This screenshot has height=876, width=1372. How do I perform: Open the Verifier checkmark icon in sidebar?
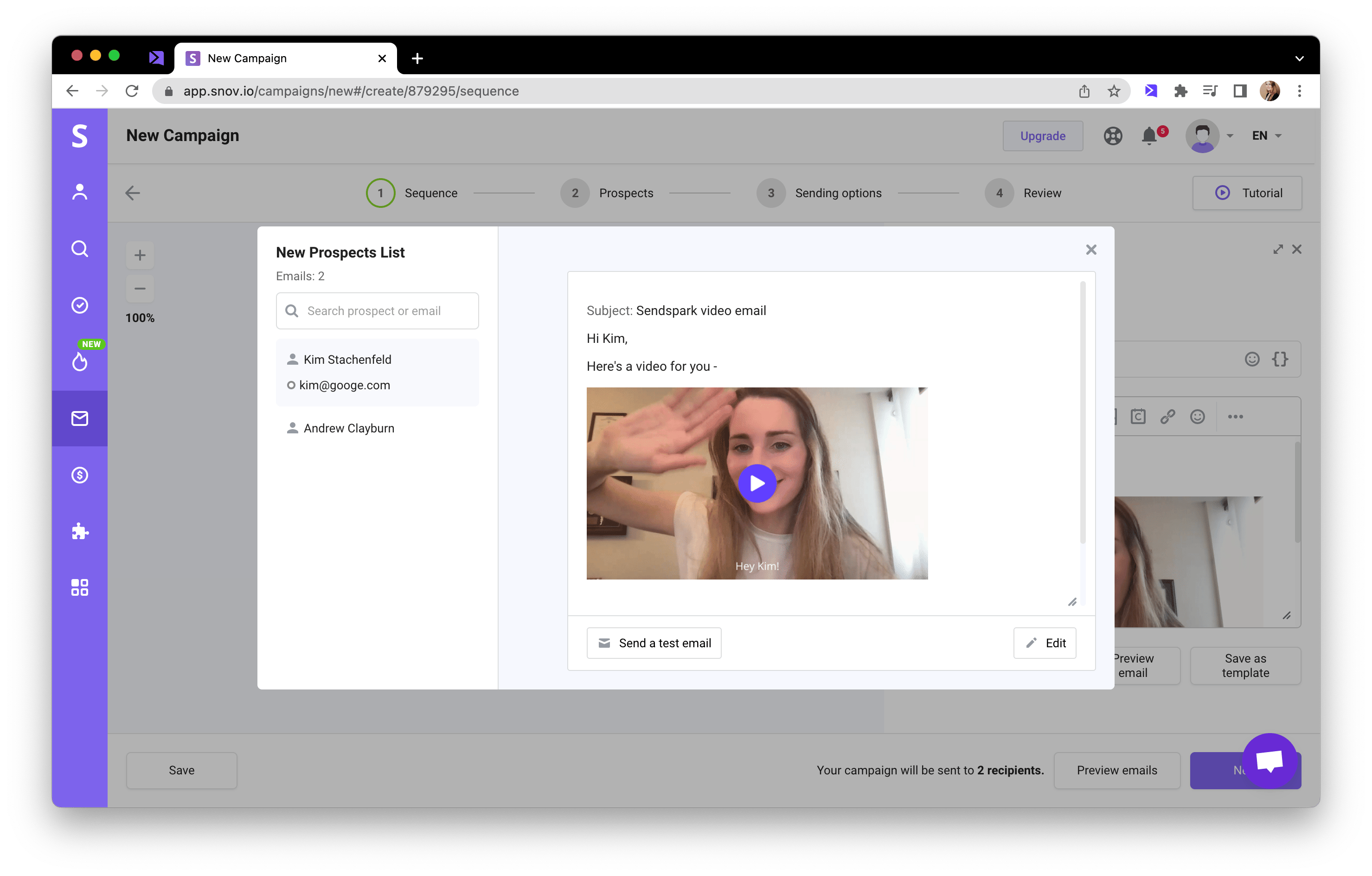tap(80, 305)
